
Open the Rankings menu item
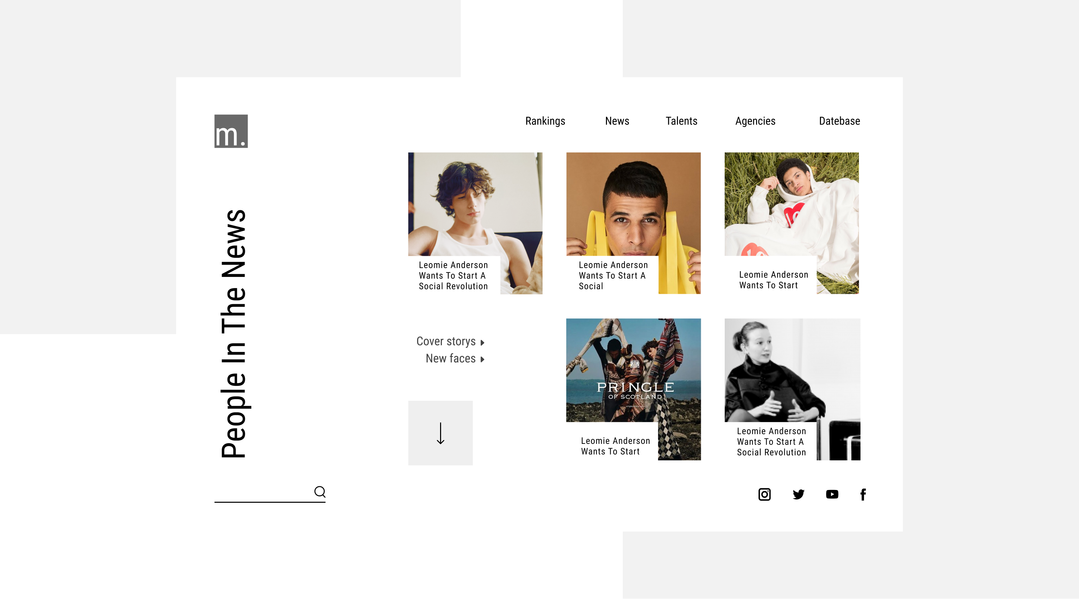pyautogui.click(x=545, y=120)
